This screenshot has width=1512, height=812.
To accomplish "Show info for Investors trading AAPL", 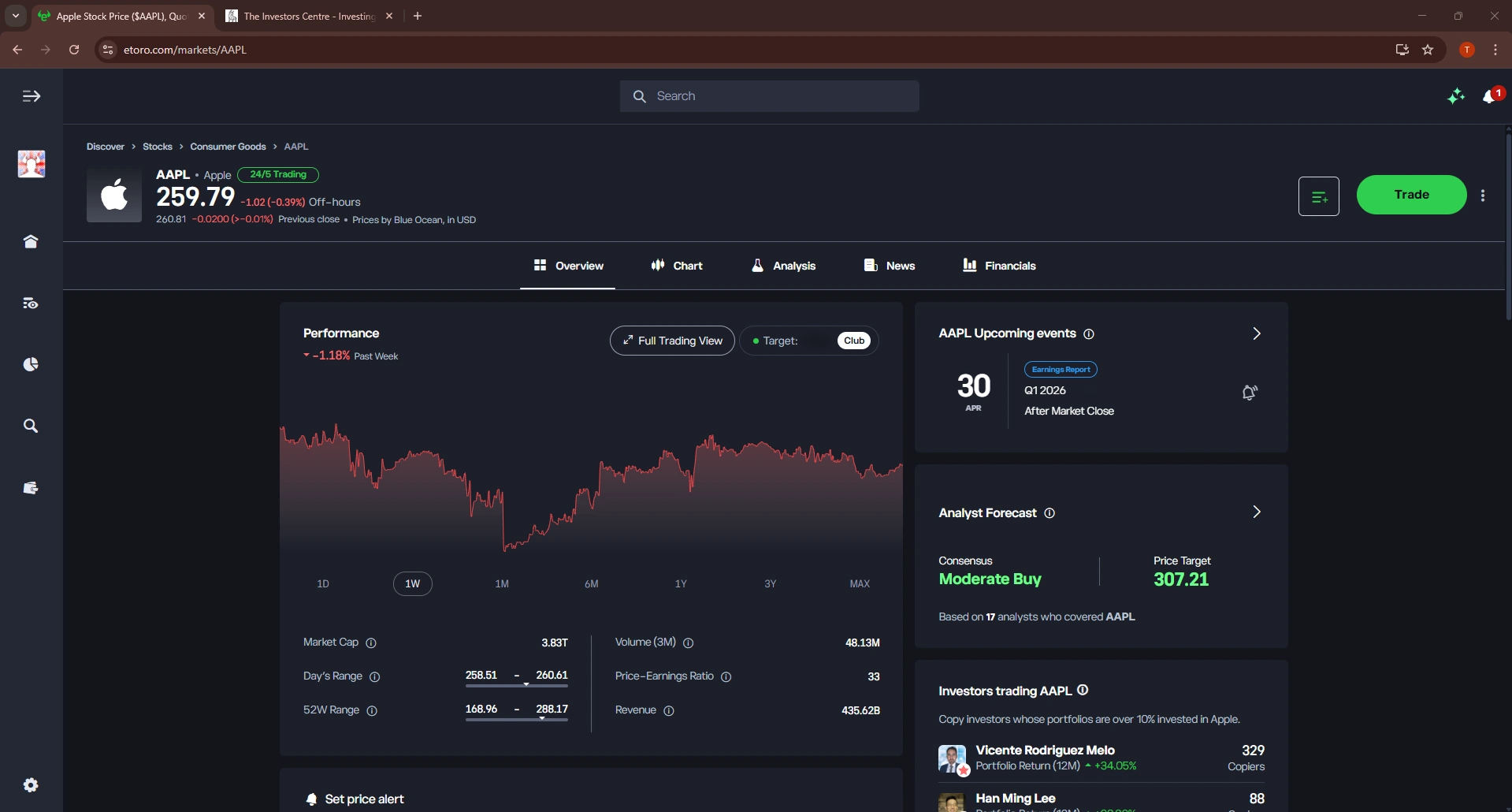I will coord(1083,691).
